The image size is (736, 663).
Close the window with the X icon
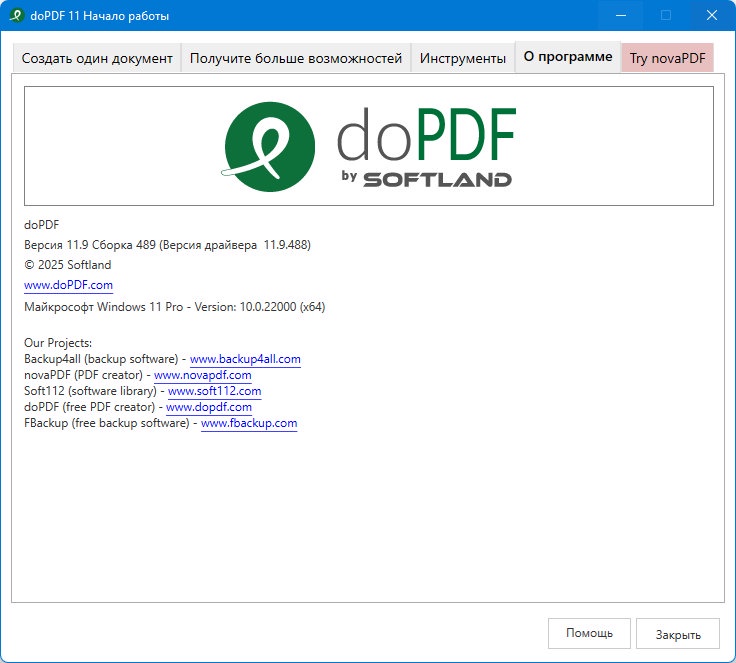pyautogui.click(x=712, y=15)
